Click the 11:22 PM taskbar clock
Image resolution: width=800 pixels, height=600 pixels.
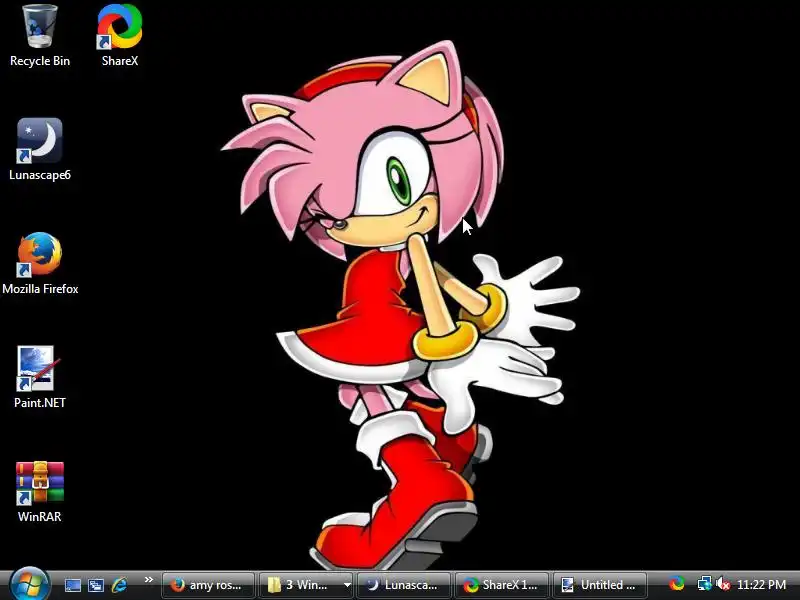click(x=761, y=585)
